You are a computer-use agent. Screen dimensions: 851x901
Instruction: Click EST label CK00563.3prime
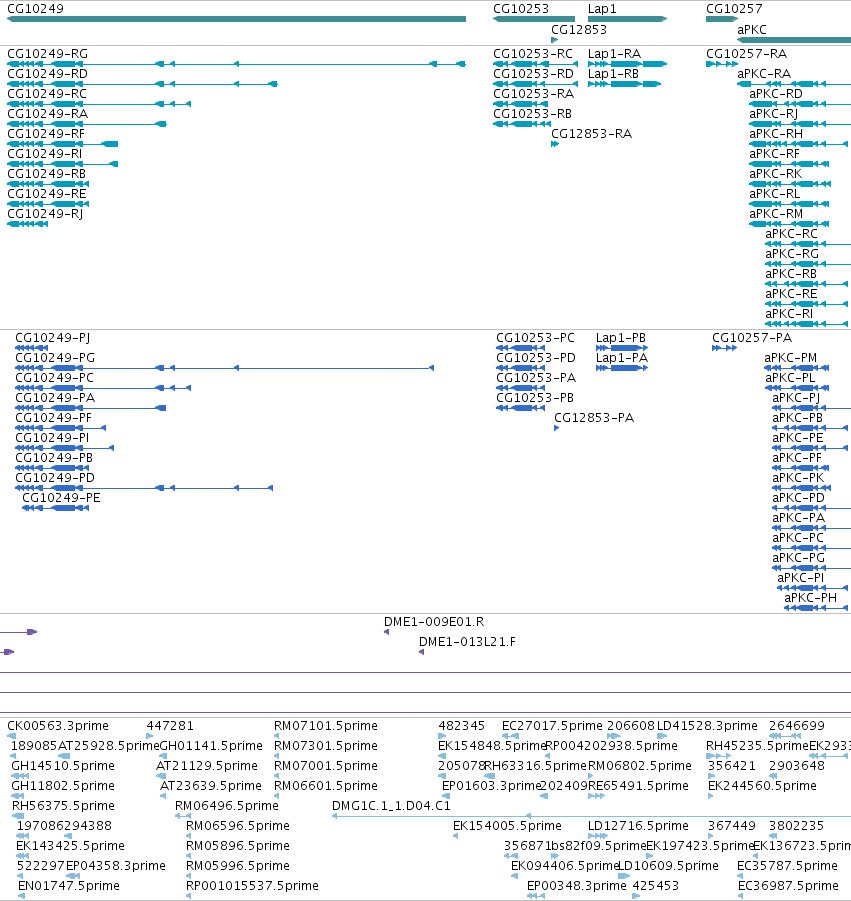(57, 726)
